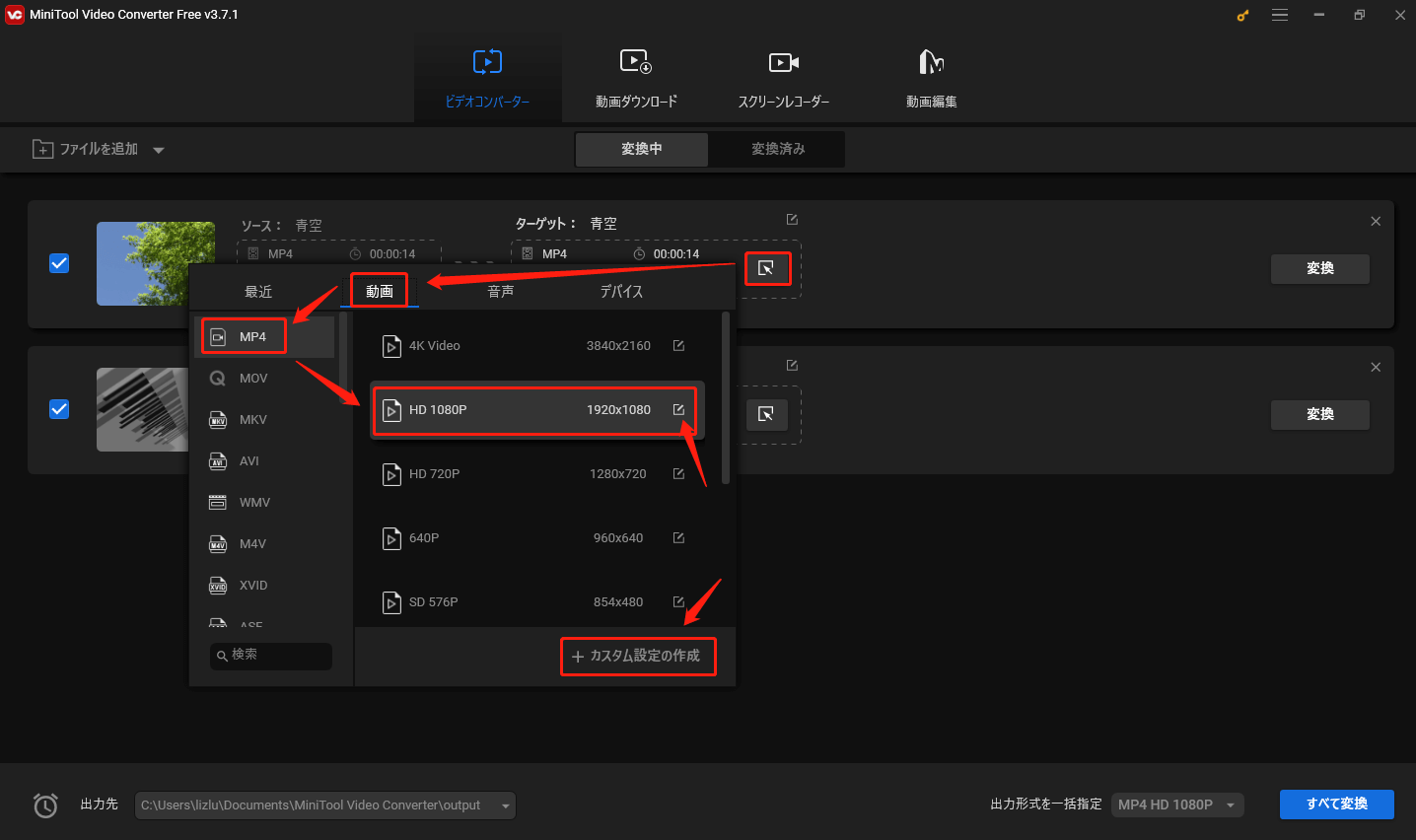
Task: Open the hamburger menu in title bar
Action: [x=1280, y=15]
